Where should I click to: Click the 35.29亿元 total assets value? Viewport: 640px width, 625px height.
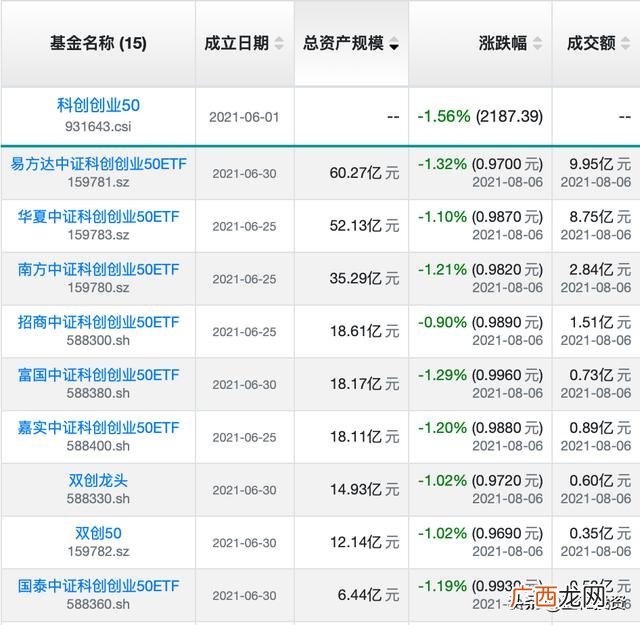364,278
